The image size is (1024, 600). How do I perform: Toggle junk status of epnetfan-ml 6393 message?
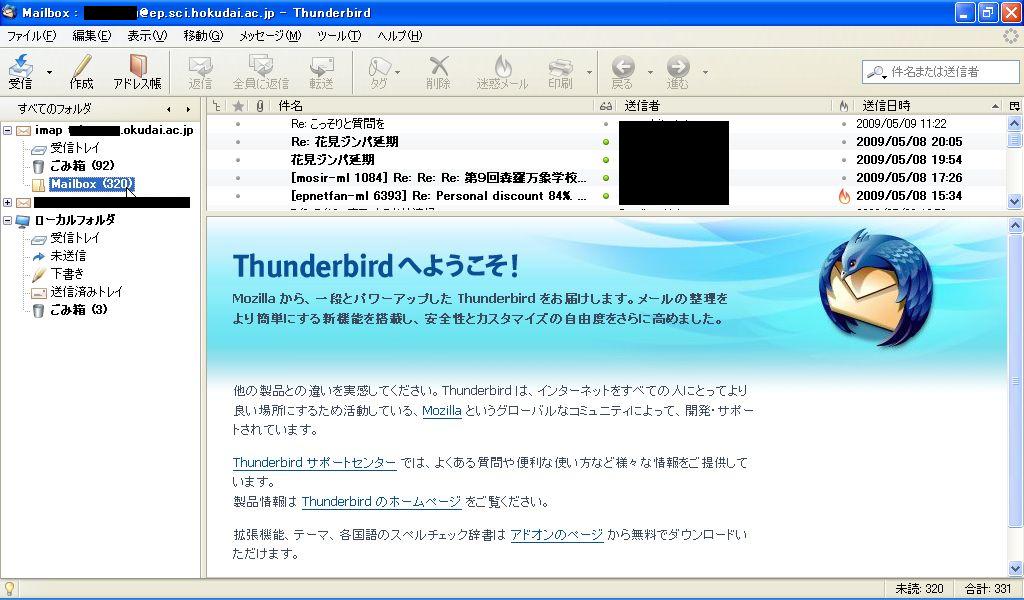tap(844, 196)
